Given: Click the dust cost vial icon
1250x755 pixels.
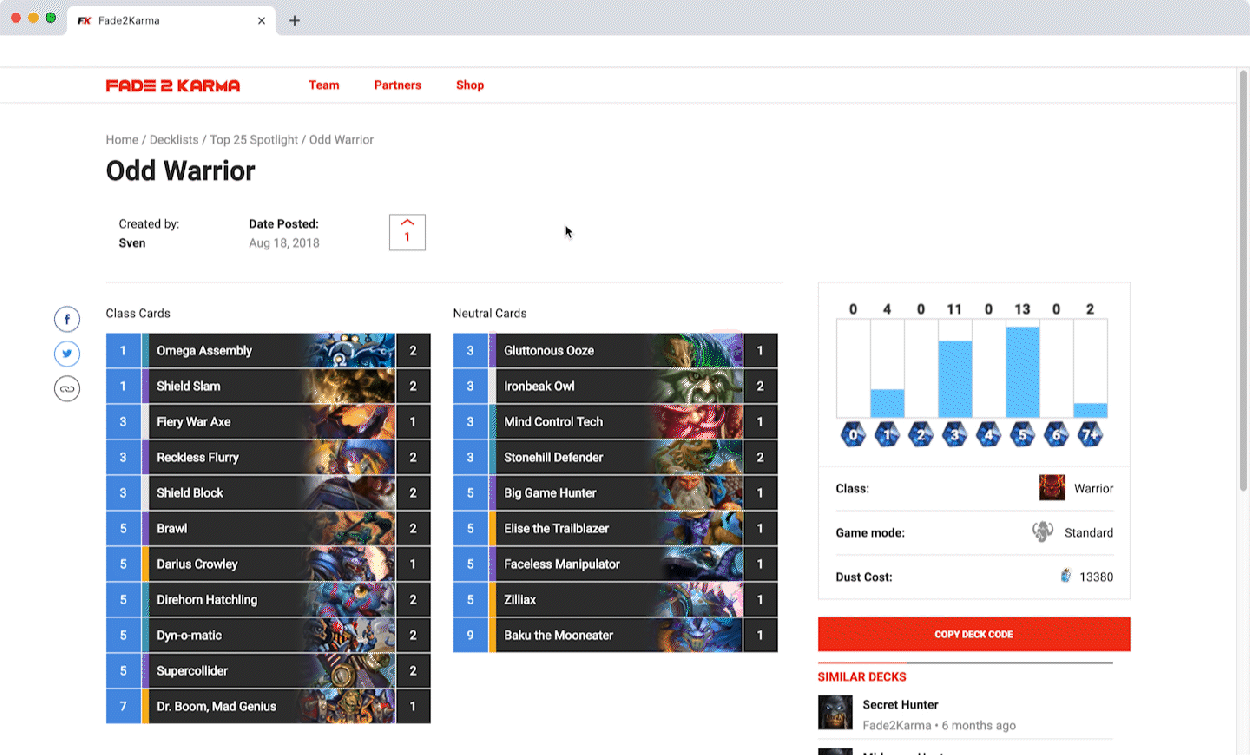Looking at the screenshot, I should point(1066,576).
